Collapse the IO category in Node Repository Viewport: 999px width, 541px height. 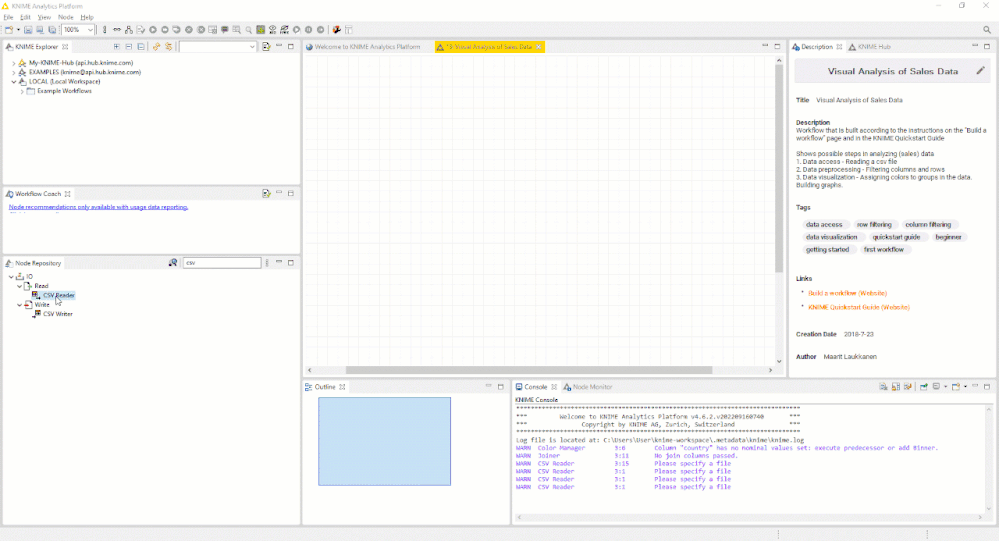click(11, 277)
